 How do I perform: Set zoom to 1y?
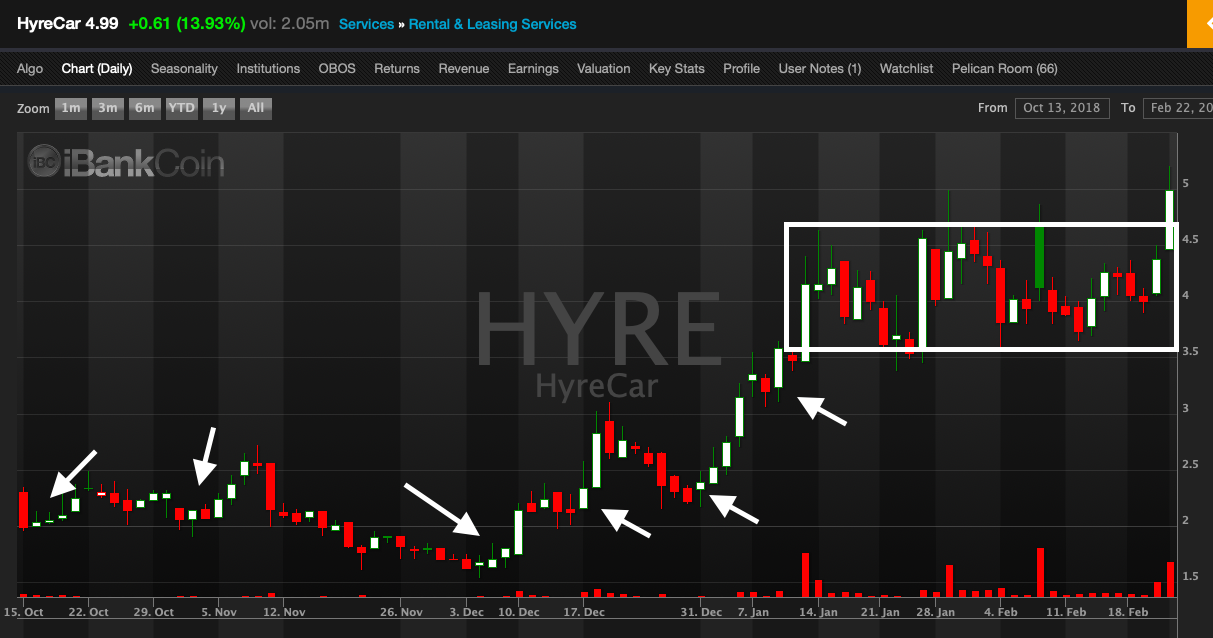[219, 108]
